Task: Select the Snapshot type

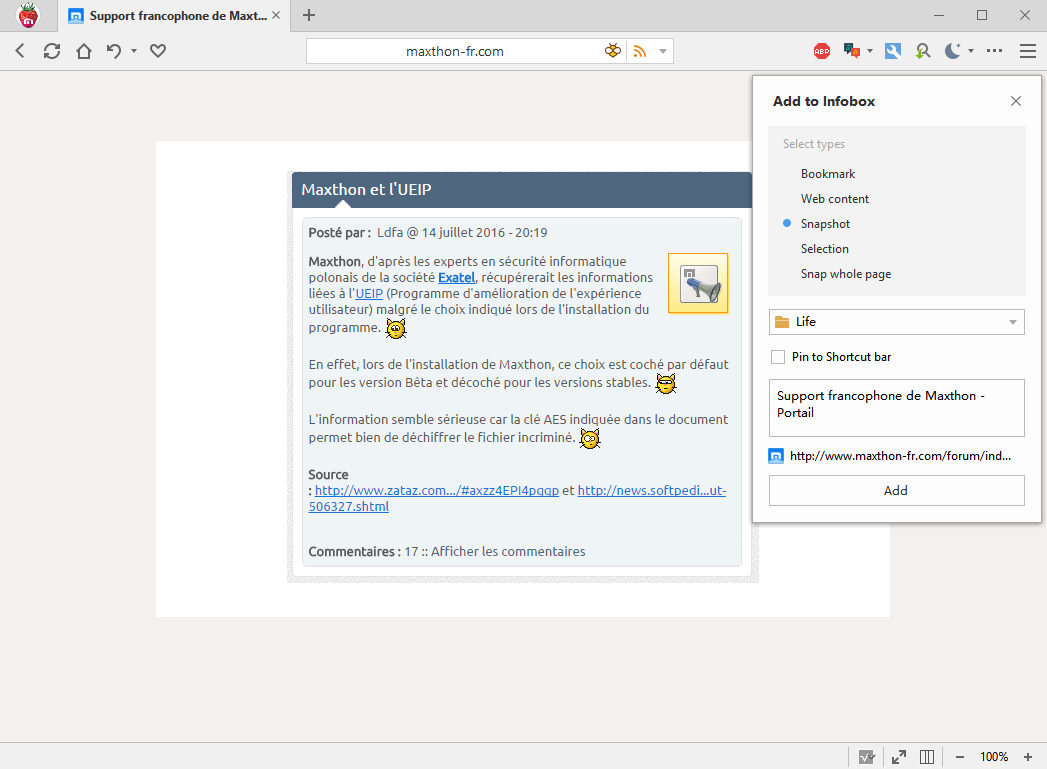Action: (x=825, y=224)
